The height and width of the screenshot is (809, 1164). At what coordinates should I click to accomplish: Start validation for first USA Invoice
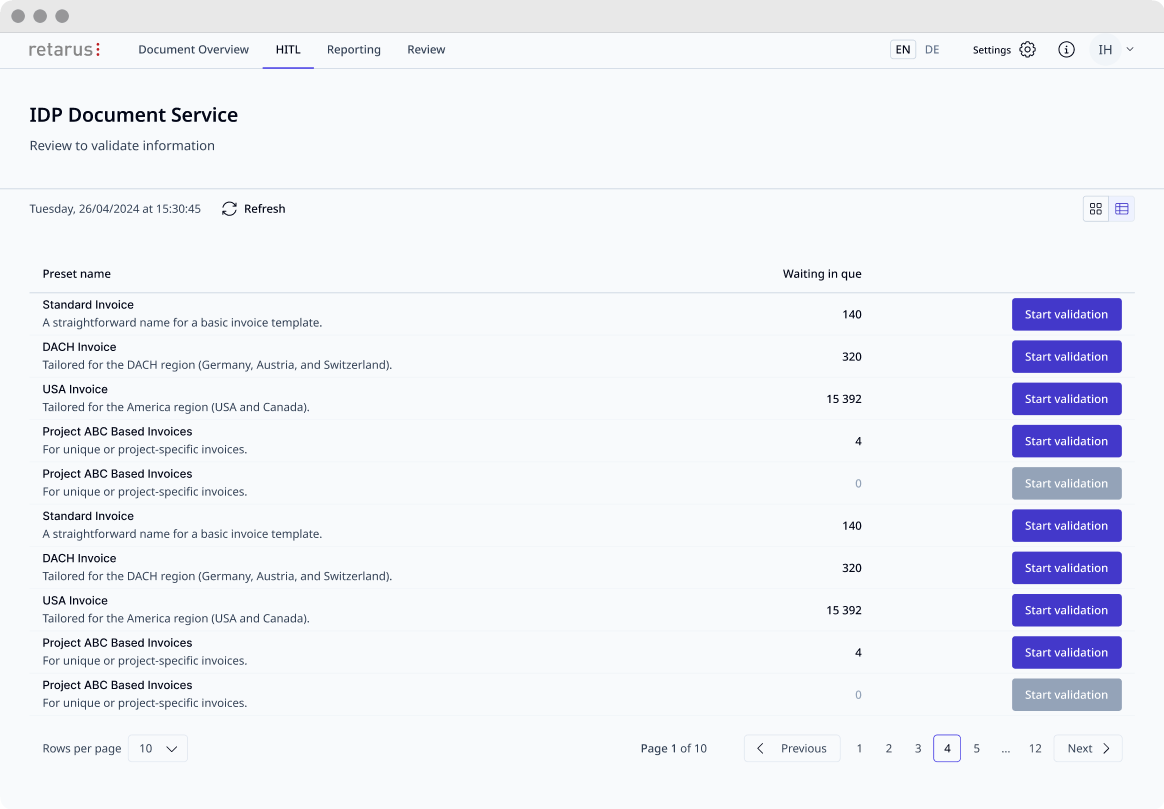tap(1066, 399)
